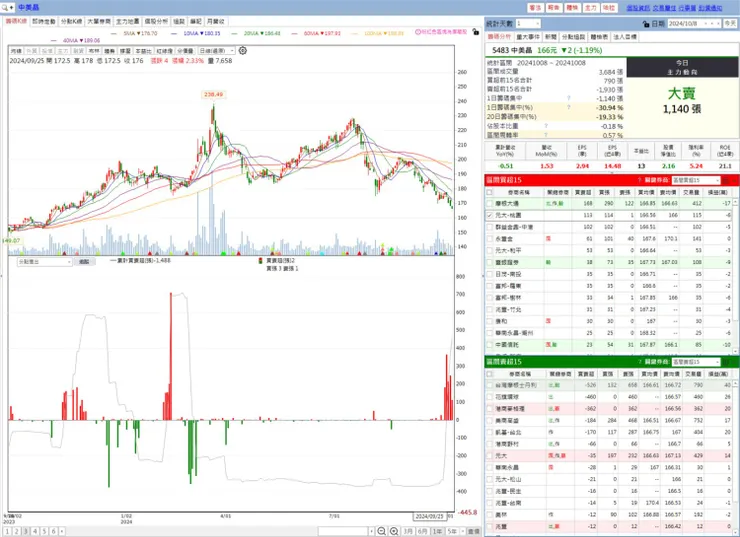The width and height of the screenshot is (740, 537).
Task: Uncheck the checked 元大-桃園 row checkbox
Action: (x=489, y=215)
